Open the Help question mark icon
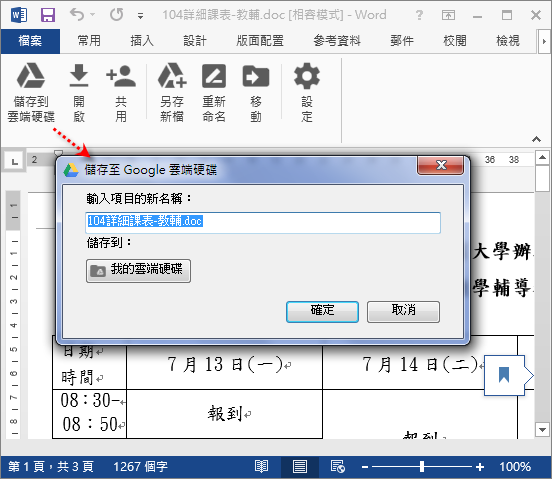This screenshot has width=552, height=479. tap(419, 15)
